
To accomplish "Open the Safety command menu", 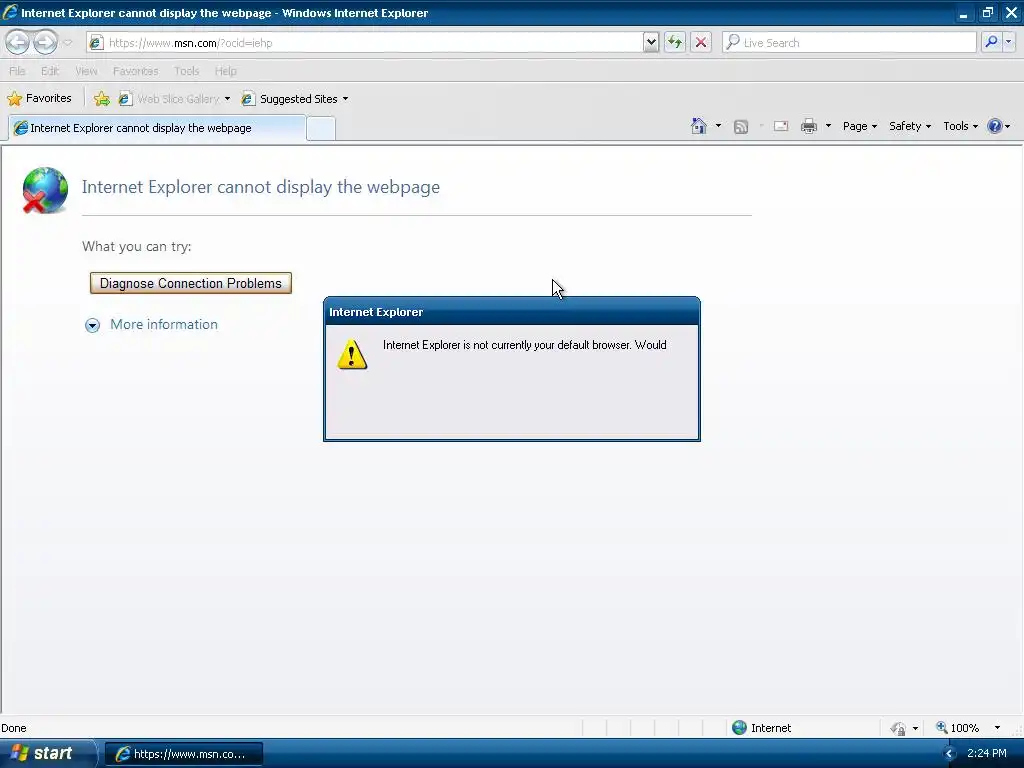I will tap(910, 126).
